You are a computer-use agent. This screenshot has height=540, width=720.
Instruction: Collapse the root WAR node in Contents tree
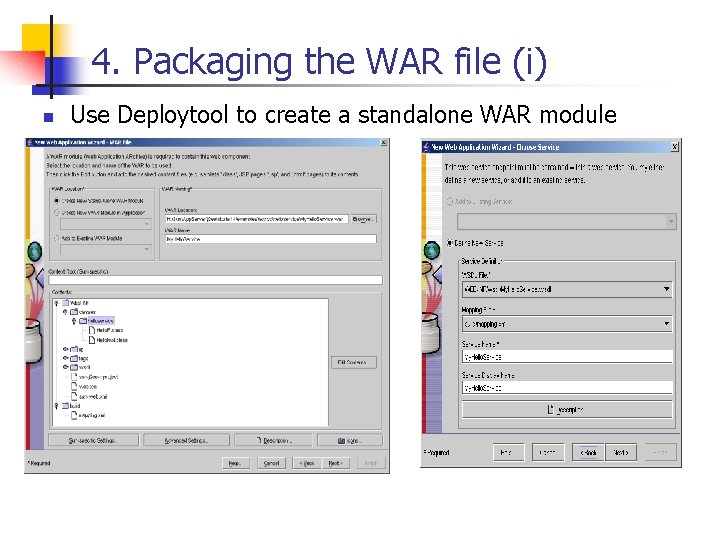pyautogui.click(x=57, y=303)
